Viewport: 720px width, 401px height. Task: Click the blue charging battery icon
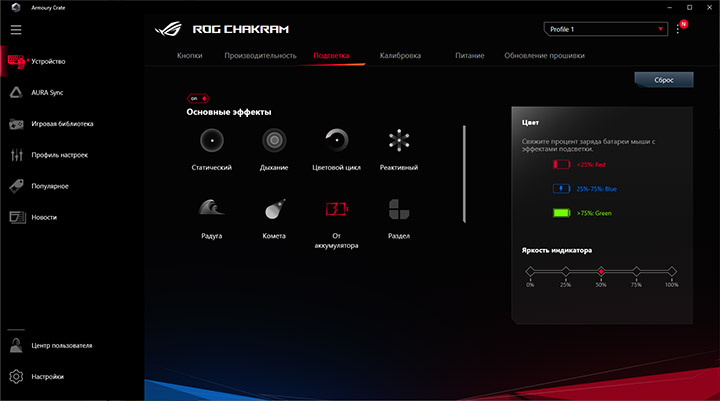[561, 189]
